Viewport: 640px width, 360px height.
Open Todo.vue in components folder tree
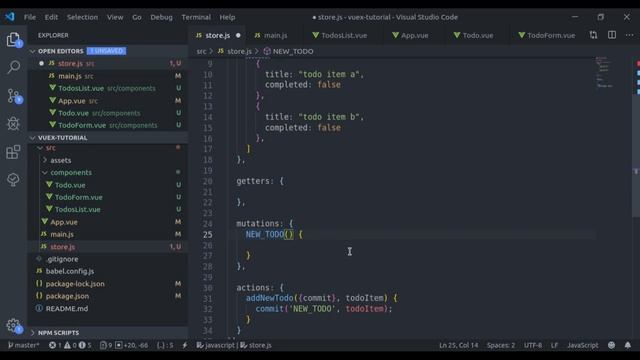click(108, 185)
